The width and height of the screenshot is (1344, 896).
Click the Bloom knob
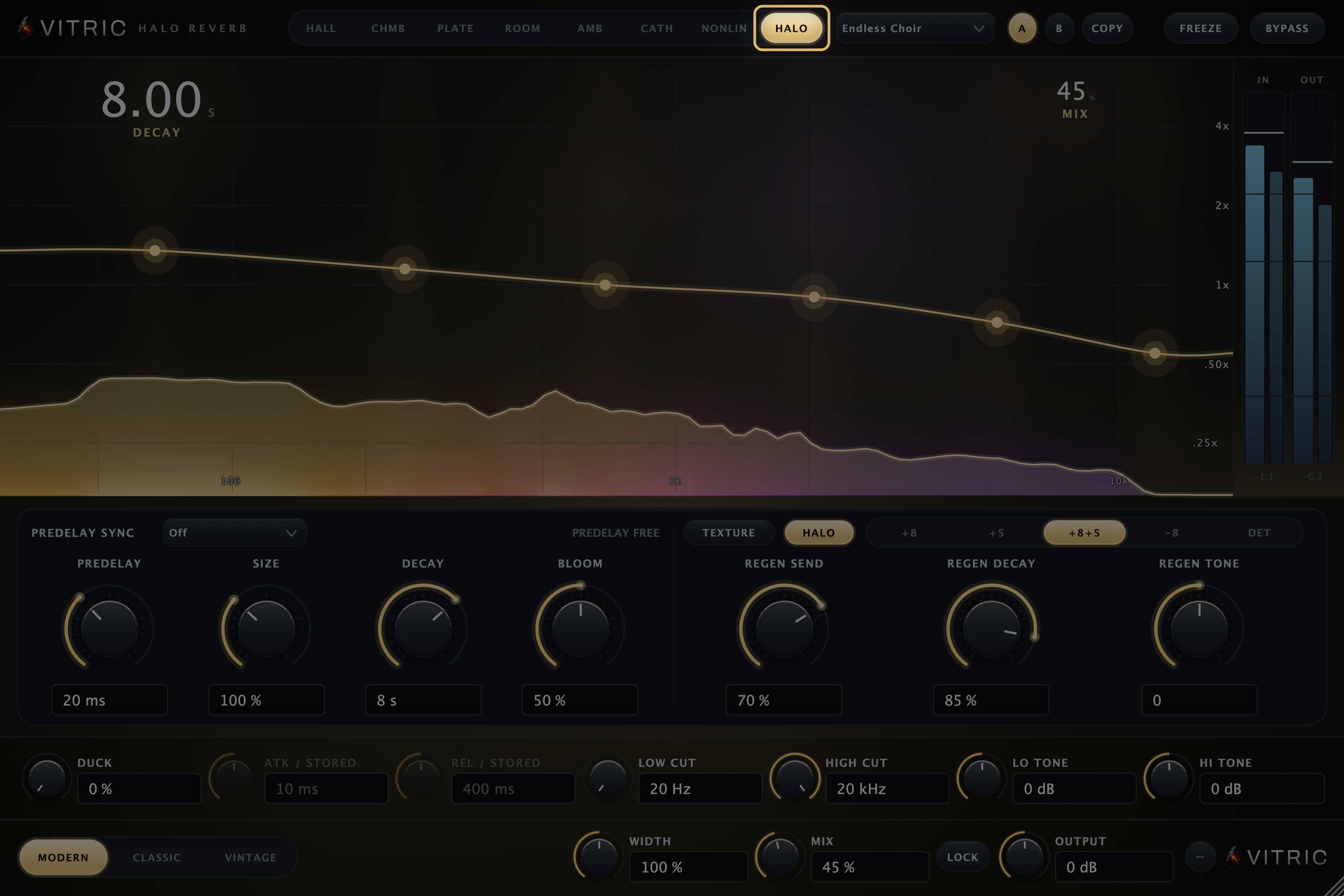pyautogui.click(x=580, y=629)
